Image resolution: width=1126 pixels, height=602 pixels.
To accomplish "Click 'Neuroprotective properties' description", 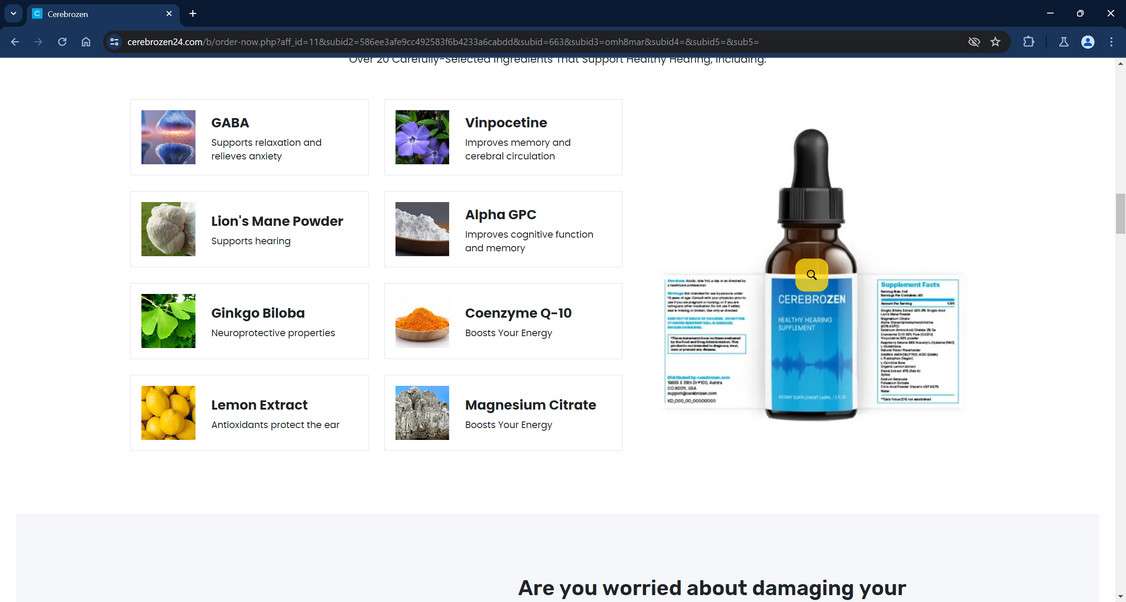I will coord(273,333).
